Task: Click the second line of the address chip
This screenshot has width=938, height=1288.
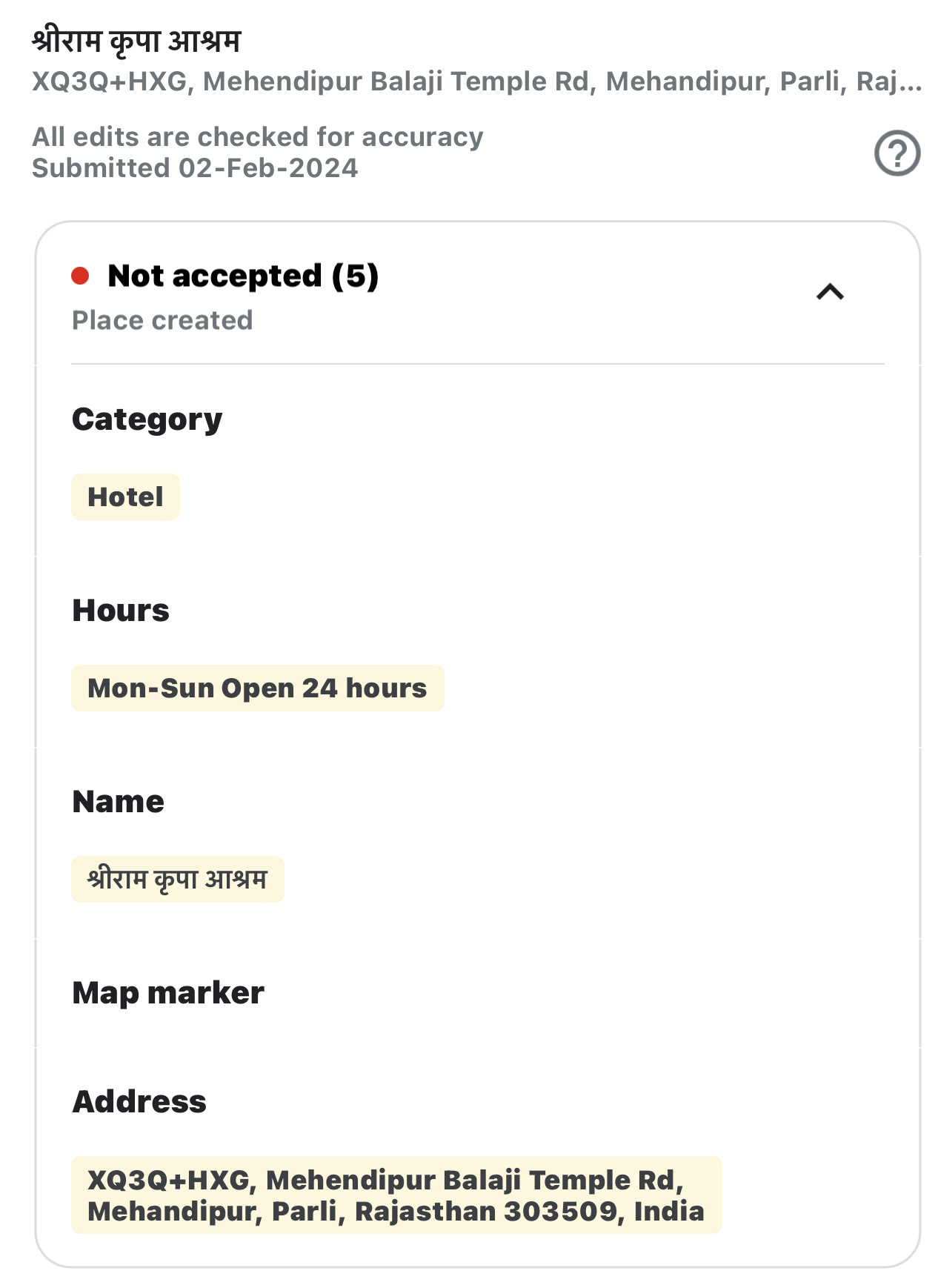Action: point(396,1211)
